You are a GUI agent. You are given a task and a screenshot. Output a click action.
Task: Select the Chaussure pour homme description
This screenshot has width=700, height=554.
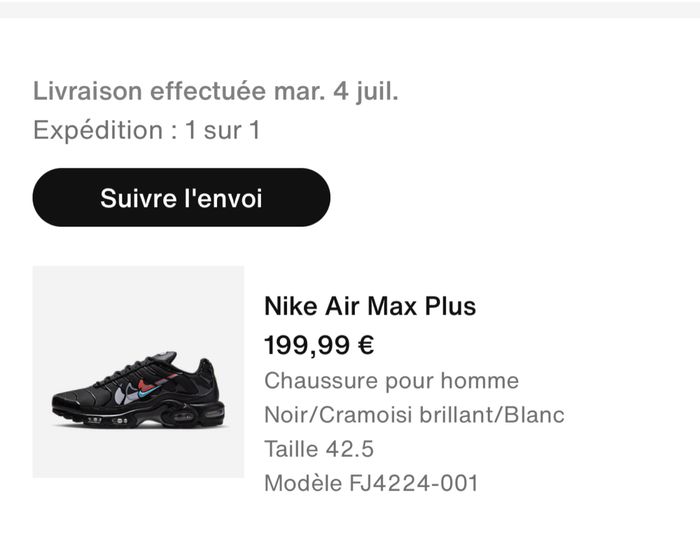click(391, 381)
